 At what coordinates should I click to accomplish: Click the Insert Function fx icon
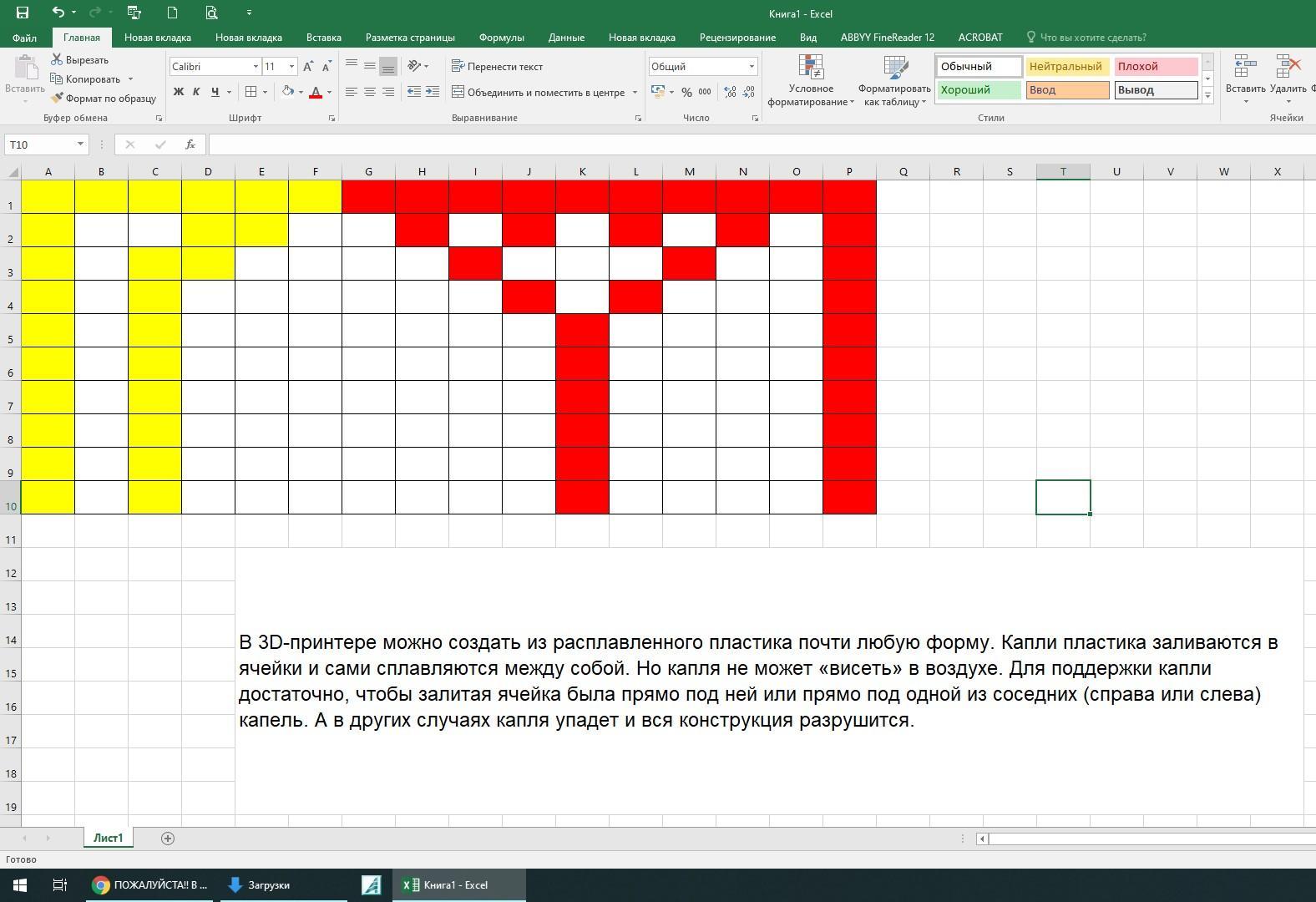tap(190, 144)
